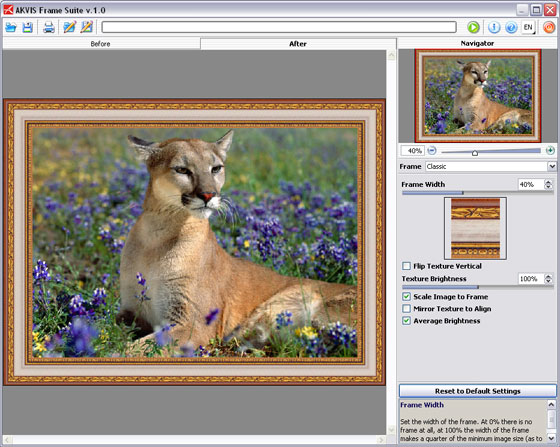This screenshot has width=560, height=447.
Task: Click the Navigator zoom slider handle
Action: pyautogui.click(x=475, y=153)
